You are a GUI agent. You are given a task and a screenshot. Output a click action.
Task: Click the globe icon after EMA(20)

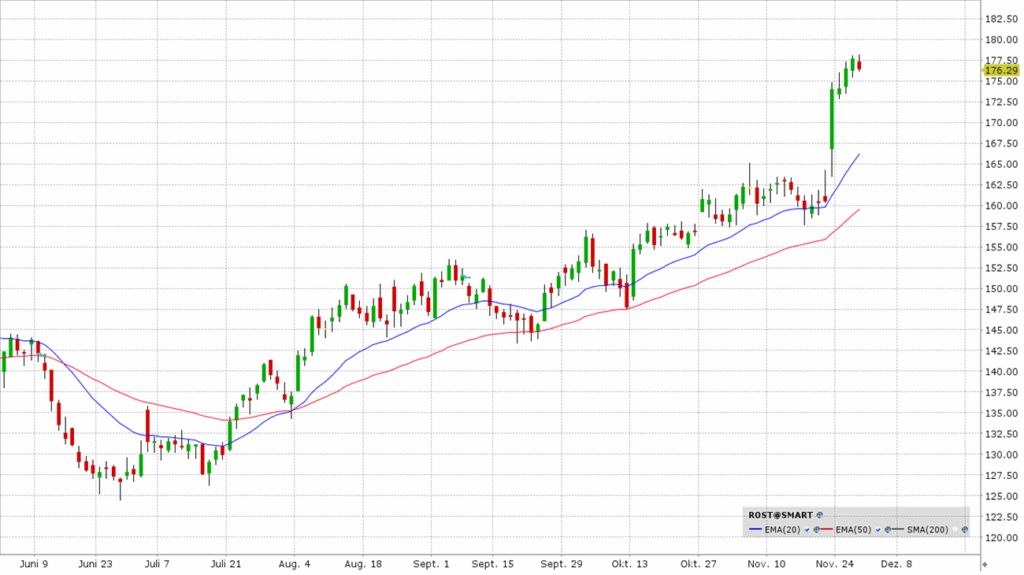[x=816, y=530]
